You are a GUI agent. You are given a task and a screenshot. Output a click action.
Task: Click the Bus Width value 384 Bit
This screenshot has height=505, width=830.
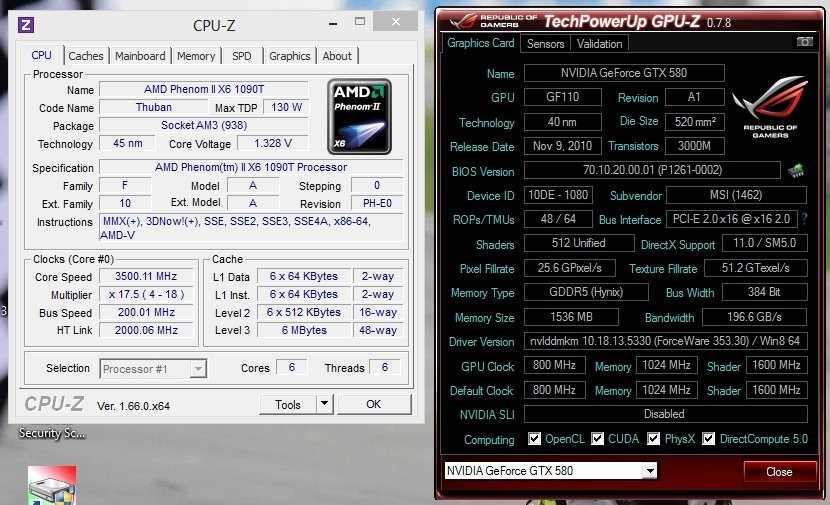[764, 292]
